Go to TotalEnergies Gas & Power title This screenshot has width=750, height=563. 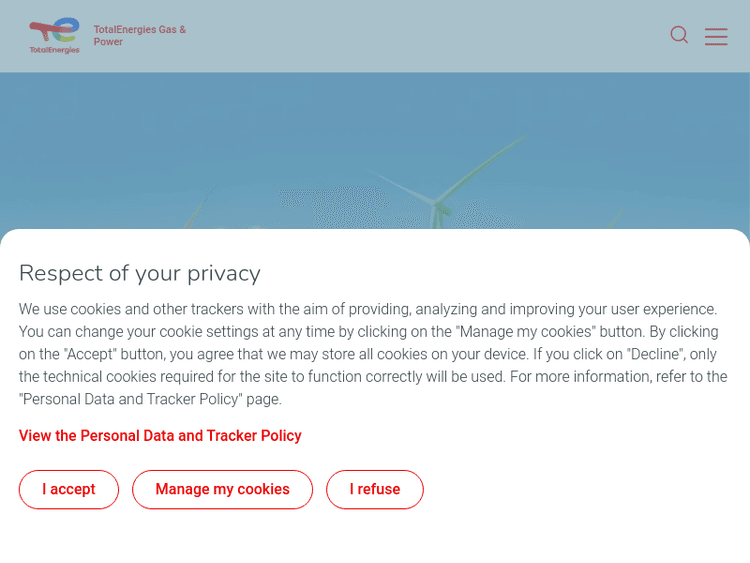139,36
